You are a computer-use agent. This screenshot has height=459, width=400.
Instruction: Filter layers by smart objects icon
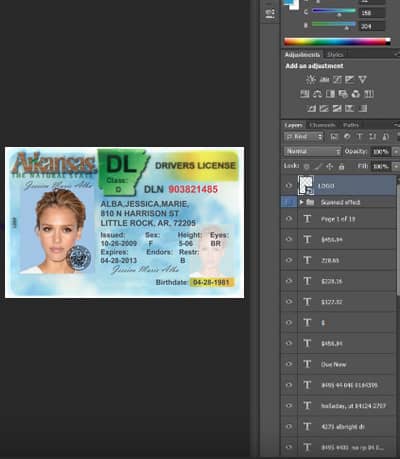pos(385,136)
